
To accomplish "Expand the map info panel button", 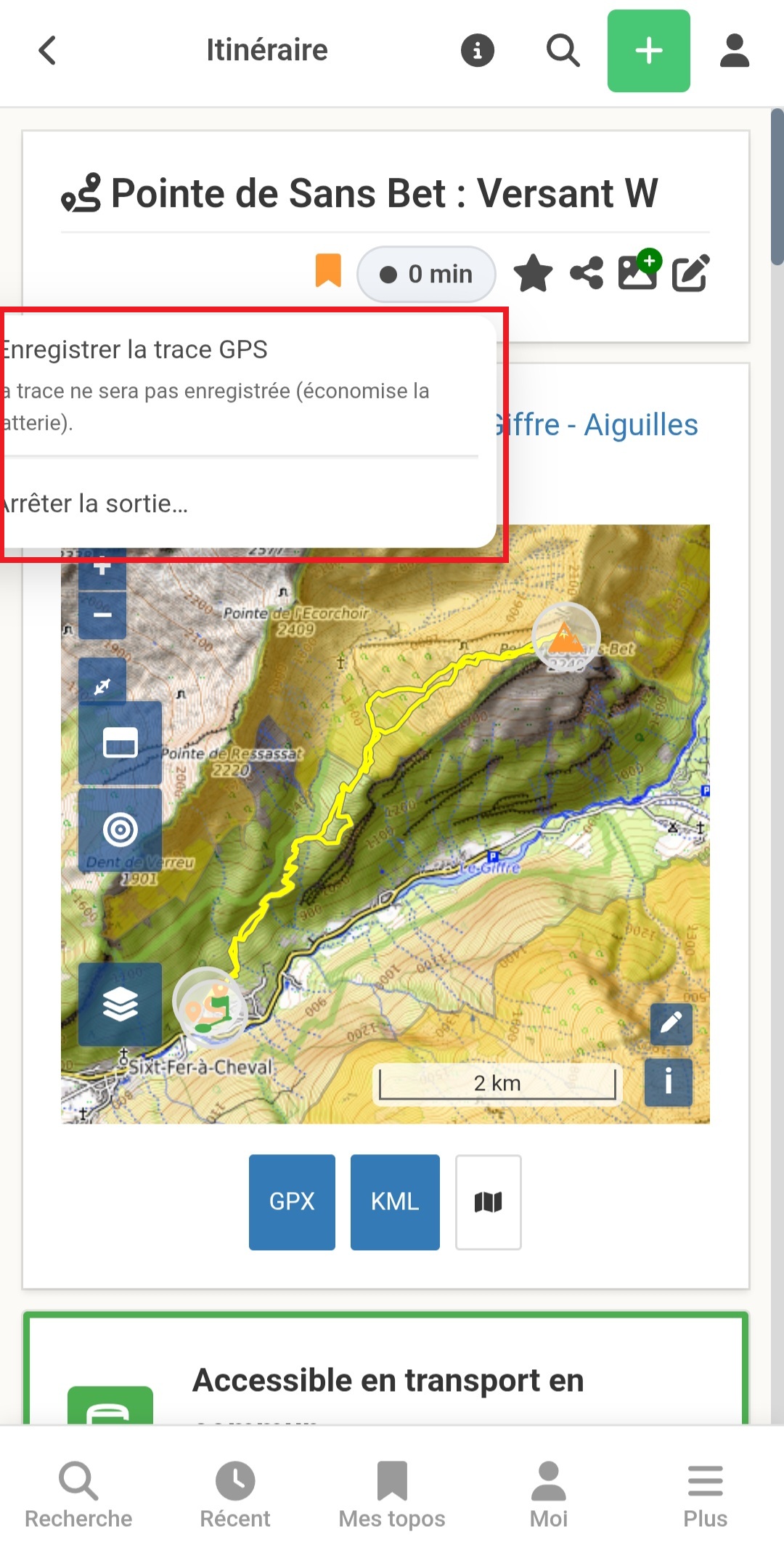I will pyautogui.click(x=669, y=1082).
